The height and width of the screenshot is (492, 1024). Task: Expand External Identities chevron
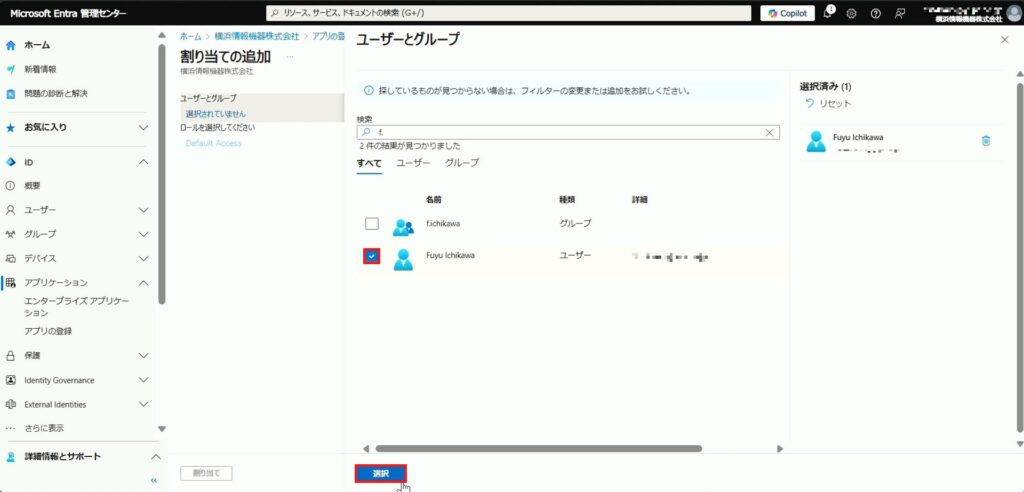[x=144, y=404]
